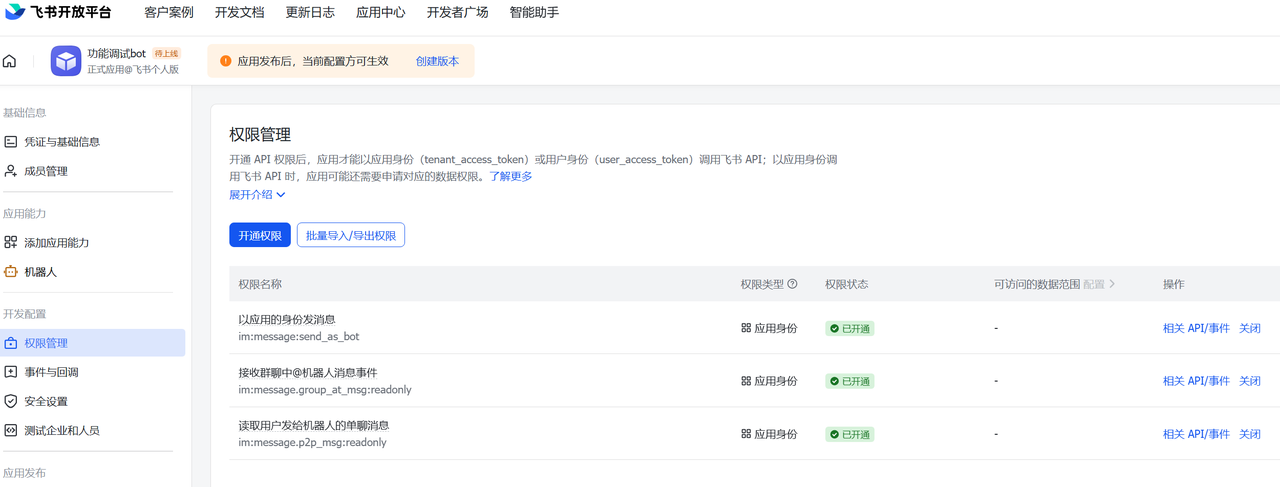Click the 凭证与基础信息 sidebar icon
The height and width of the screenshot is (487, 1280).
tap(10, 142)
